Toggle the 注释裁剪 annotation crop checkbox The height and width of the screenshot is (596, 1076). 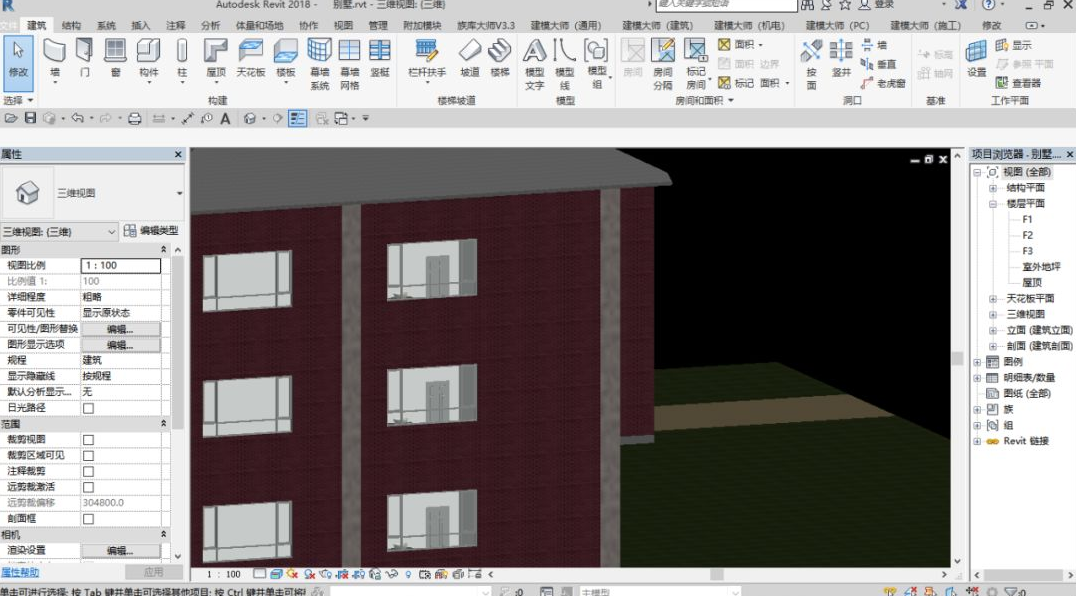click(89, 471)
